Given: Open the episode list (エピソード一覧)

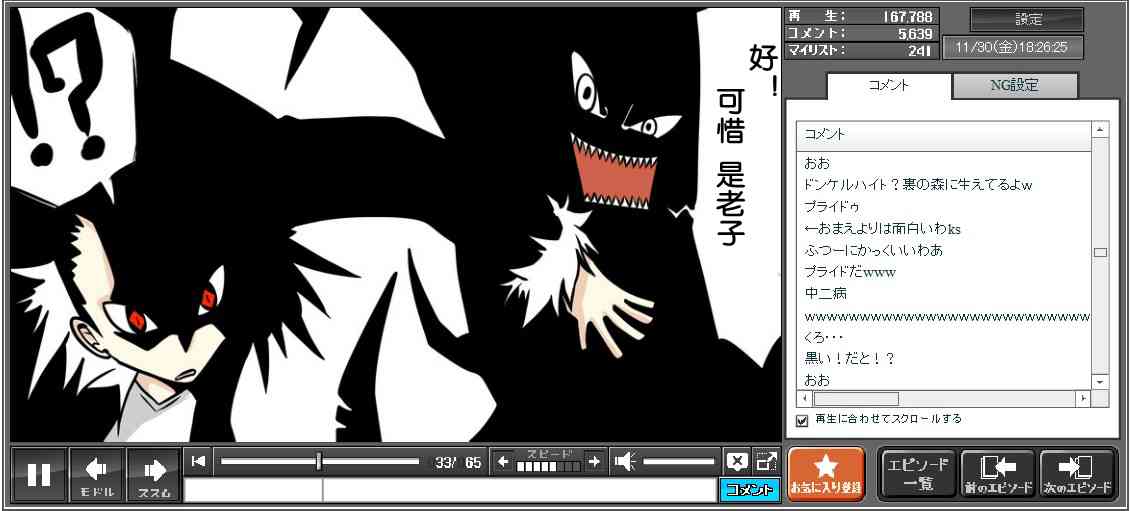Looking at the screenshot, I should click(x=917, y=474).
